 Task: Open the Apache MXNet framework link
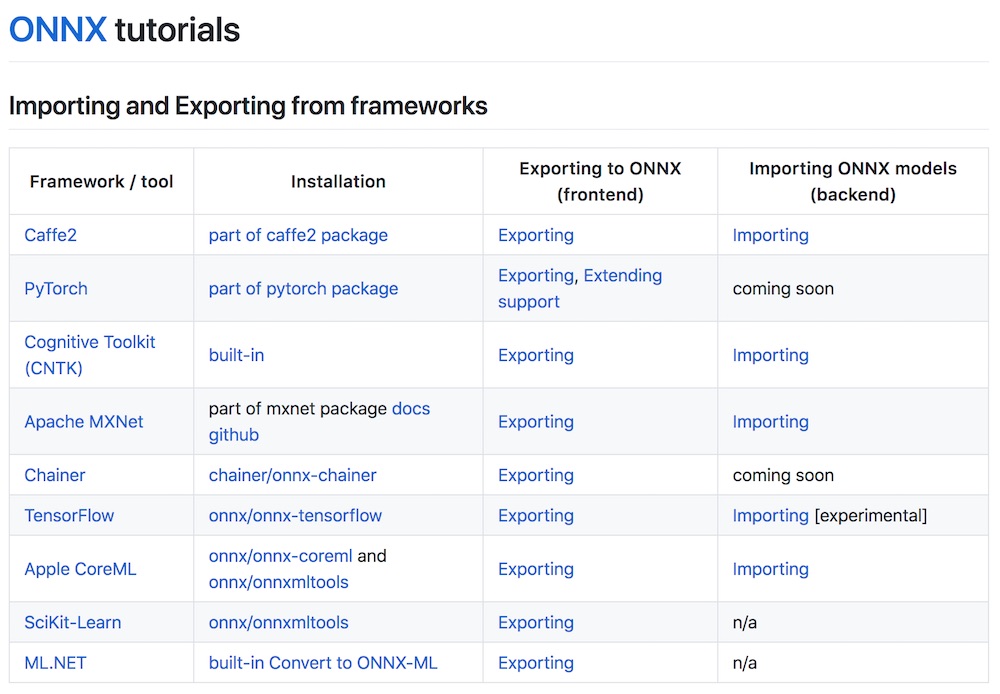coord(84,422)
